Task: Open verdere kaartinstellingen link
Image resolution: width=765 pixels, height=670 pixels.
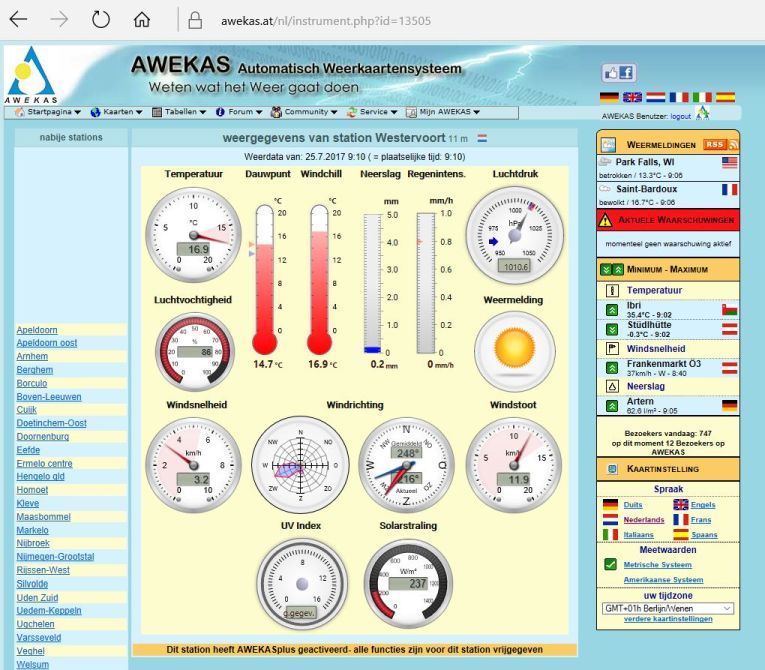Action: tap(668, 619)
